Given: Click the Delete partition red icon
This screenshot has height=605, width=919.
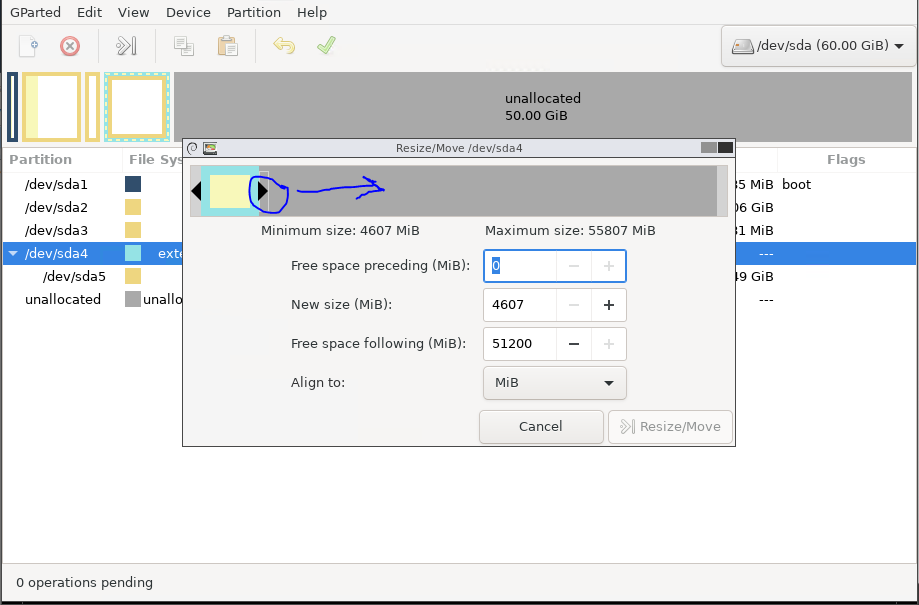Looking at the screenshot, I should pyautogui.click(x=70, y=46).
